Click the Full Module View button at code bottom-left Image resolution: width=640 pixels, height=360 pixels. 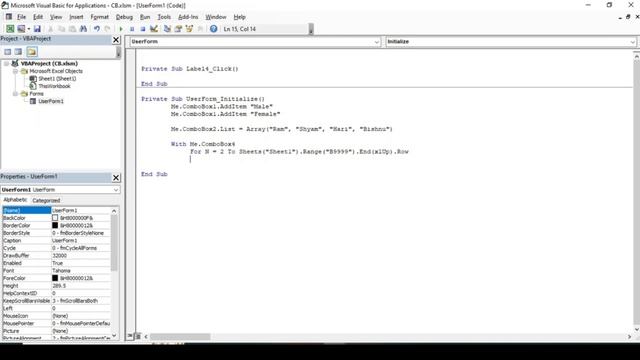[x=138, y=336]
